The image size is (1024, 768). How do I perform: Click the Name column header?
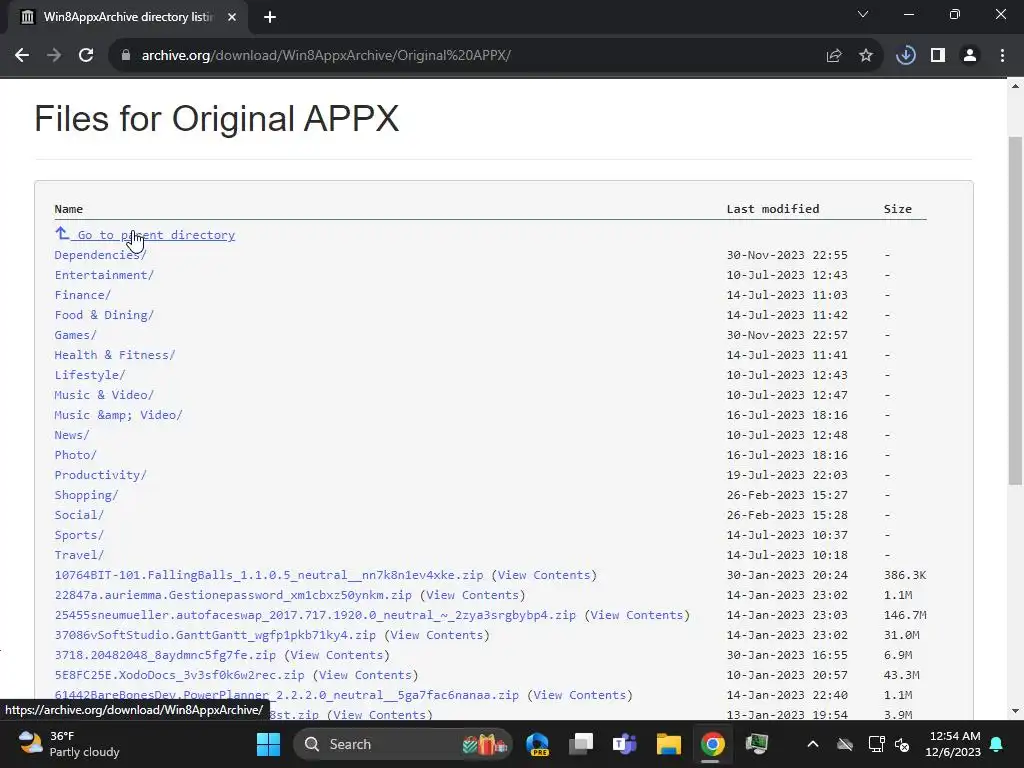tap(69, 209)
